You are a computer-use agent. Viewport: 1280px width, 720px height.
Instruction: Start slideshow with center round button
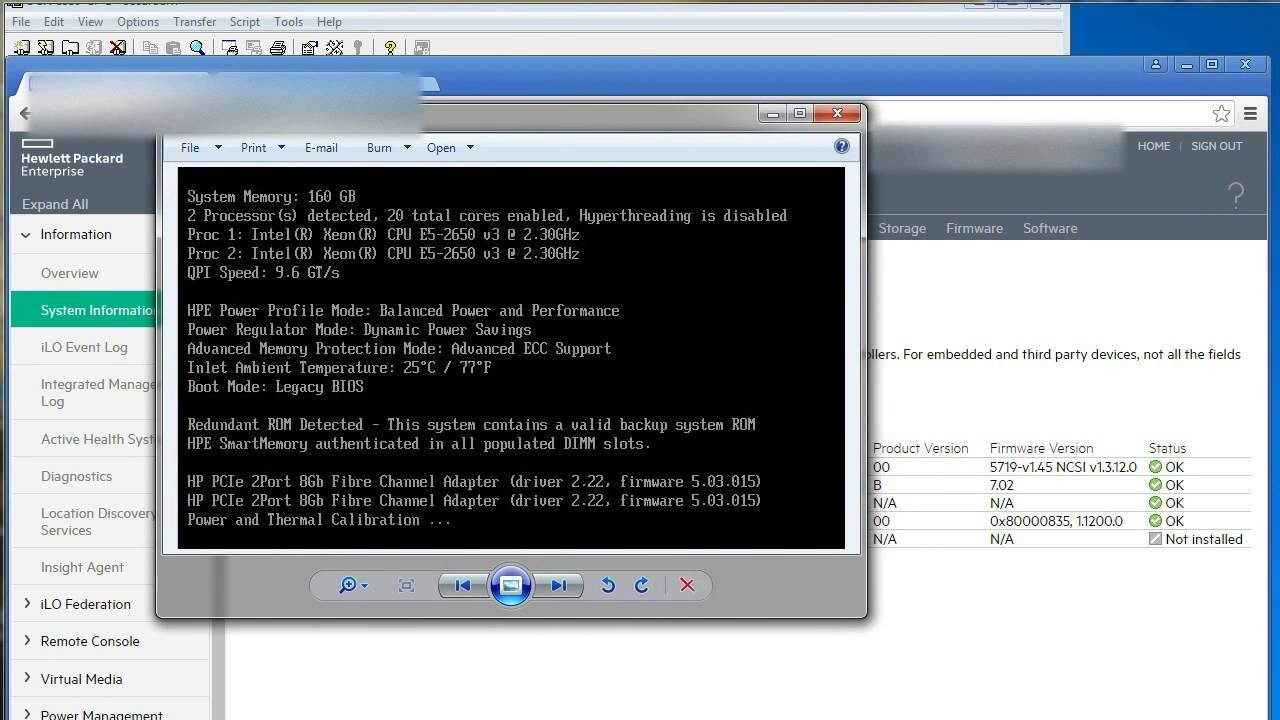pyautogui.click(x=510, y=586)
